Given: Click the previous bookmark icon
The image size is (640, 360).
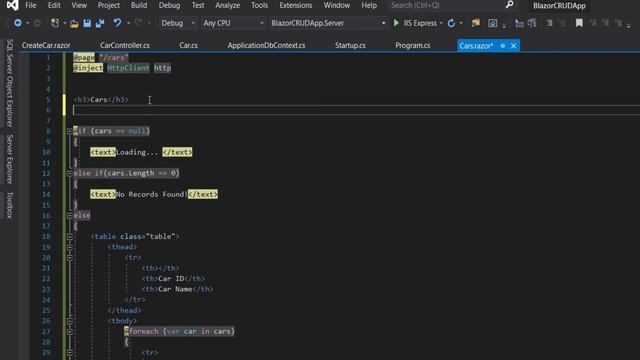Looking at the screenshot, I should [593, 23].
